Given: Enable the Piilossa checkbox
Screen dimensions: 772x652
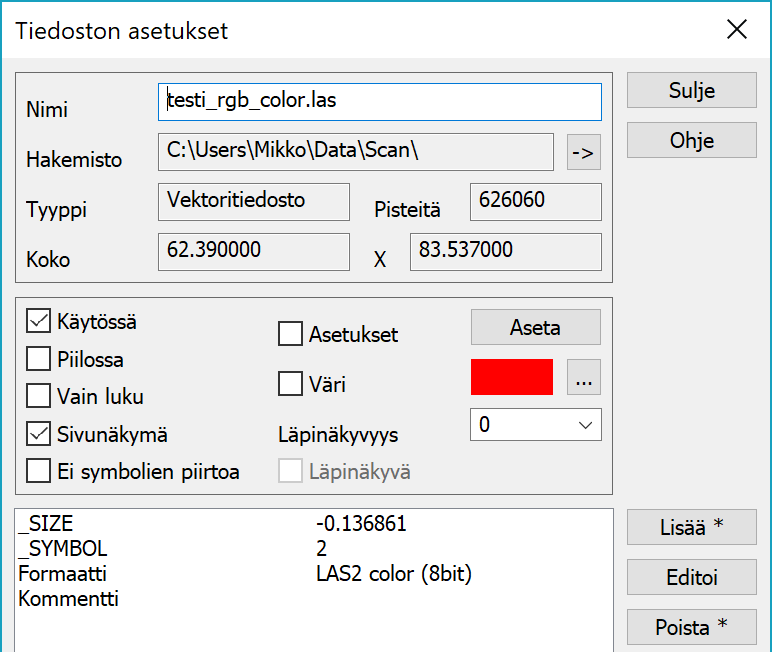Looking at the screenshot, I should point(39,359).
